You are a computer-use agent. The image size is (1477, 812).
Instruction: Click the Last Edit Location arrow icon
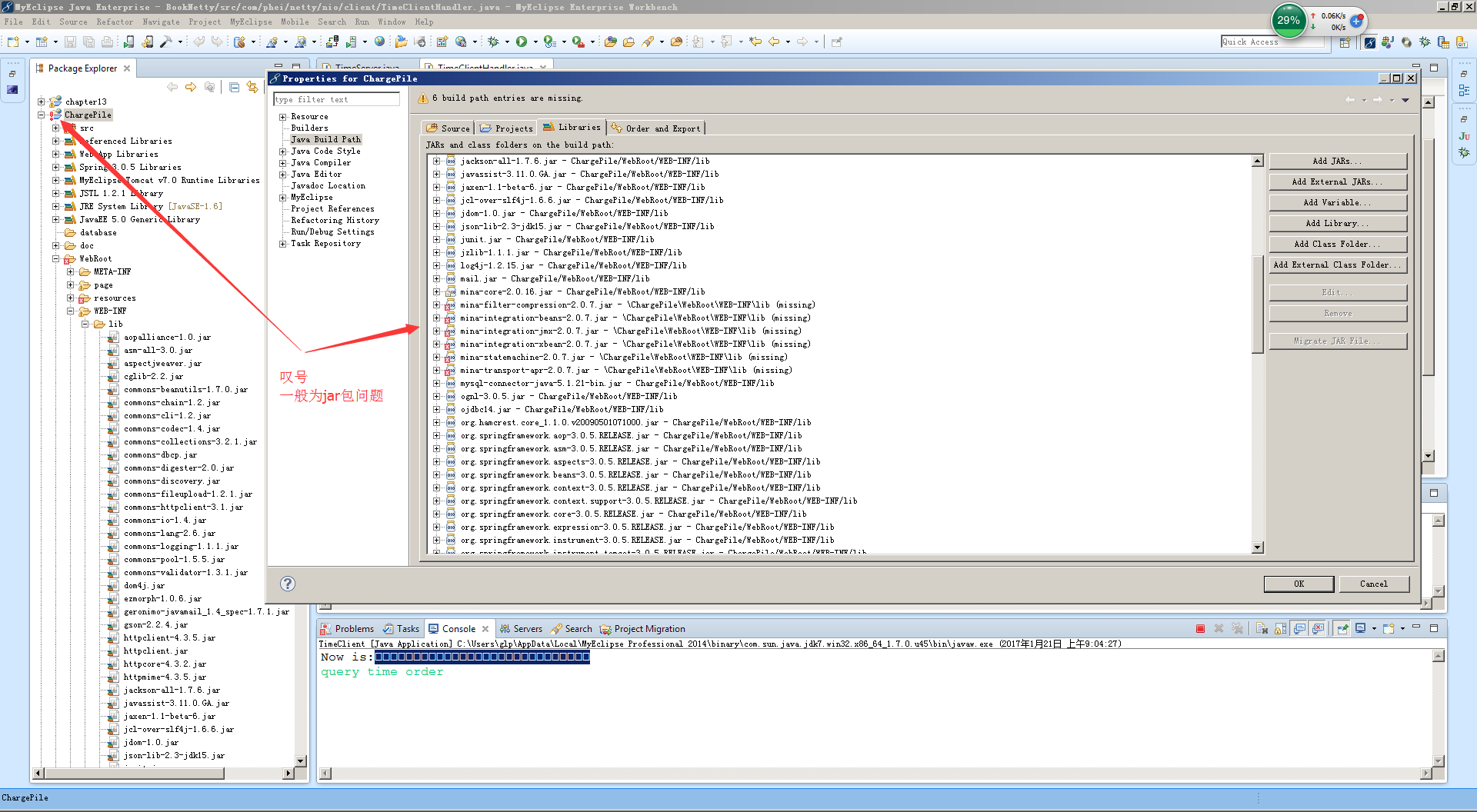pyautogui.click(x=755, y=42)
